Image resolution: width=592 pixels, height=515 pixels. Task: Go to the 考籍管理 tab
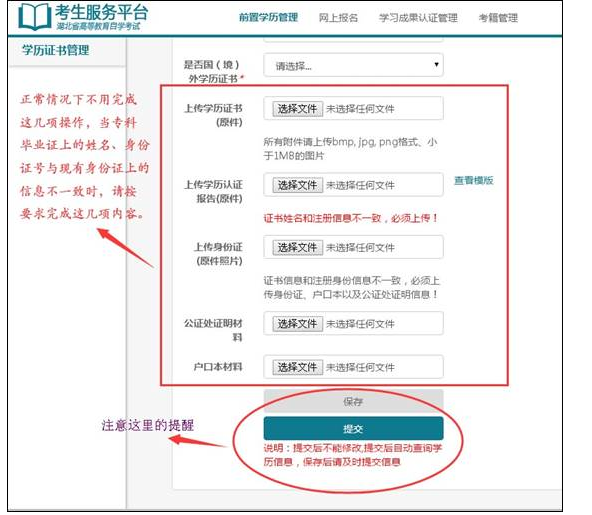(x=498, y=17)
